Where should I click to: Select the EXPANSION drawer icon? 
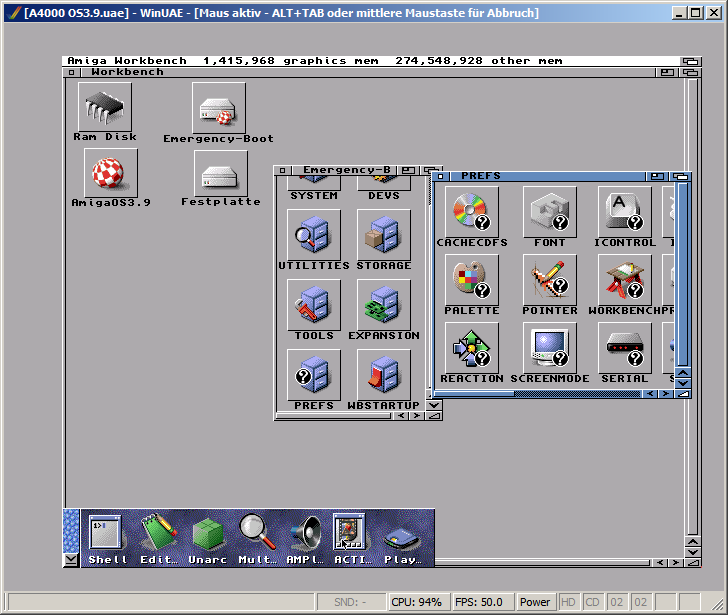coord(384,305)
